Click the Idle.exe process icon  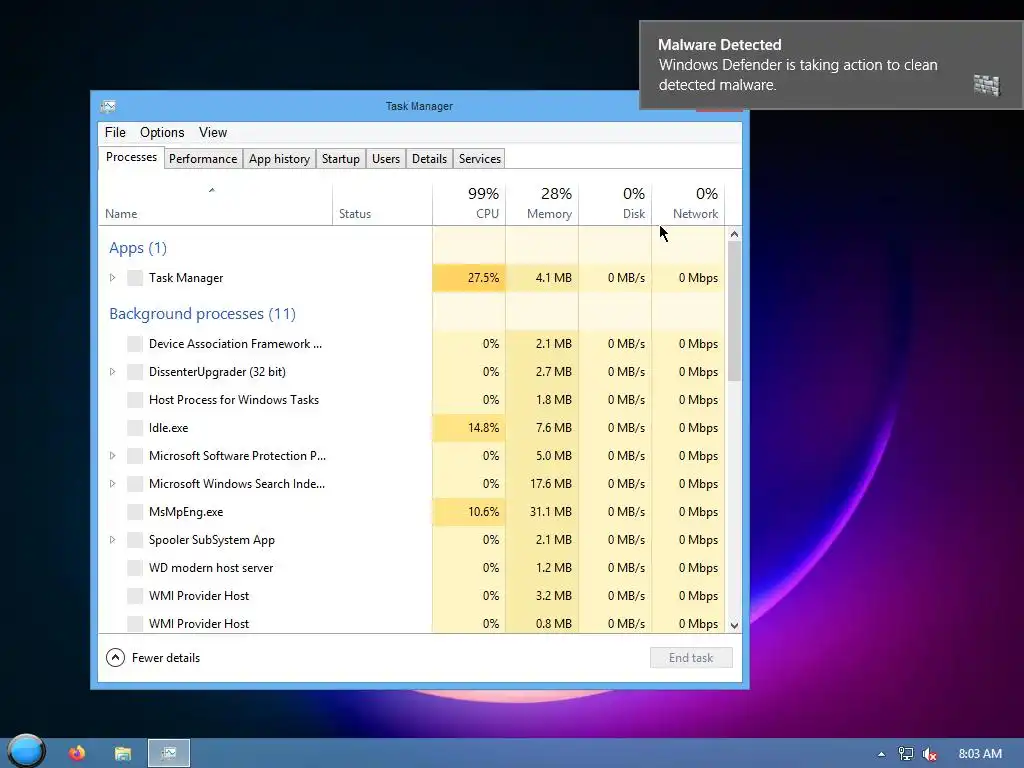[x=135, y=428]
